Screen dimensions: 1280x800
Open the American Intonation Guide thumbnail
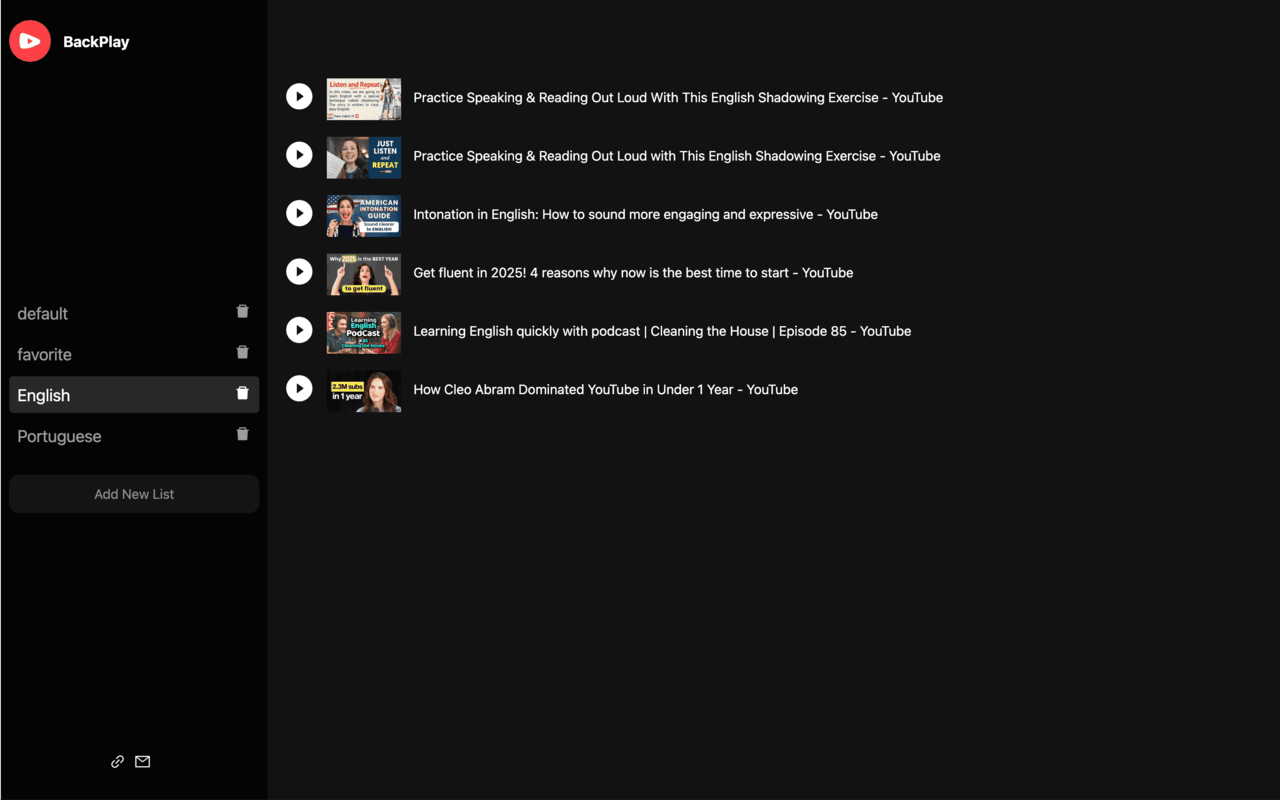(x=364, y=216)
